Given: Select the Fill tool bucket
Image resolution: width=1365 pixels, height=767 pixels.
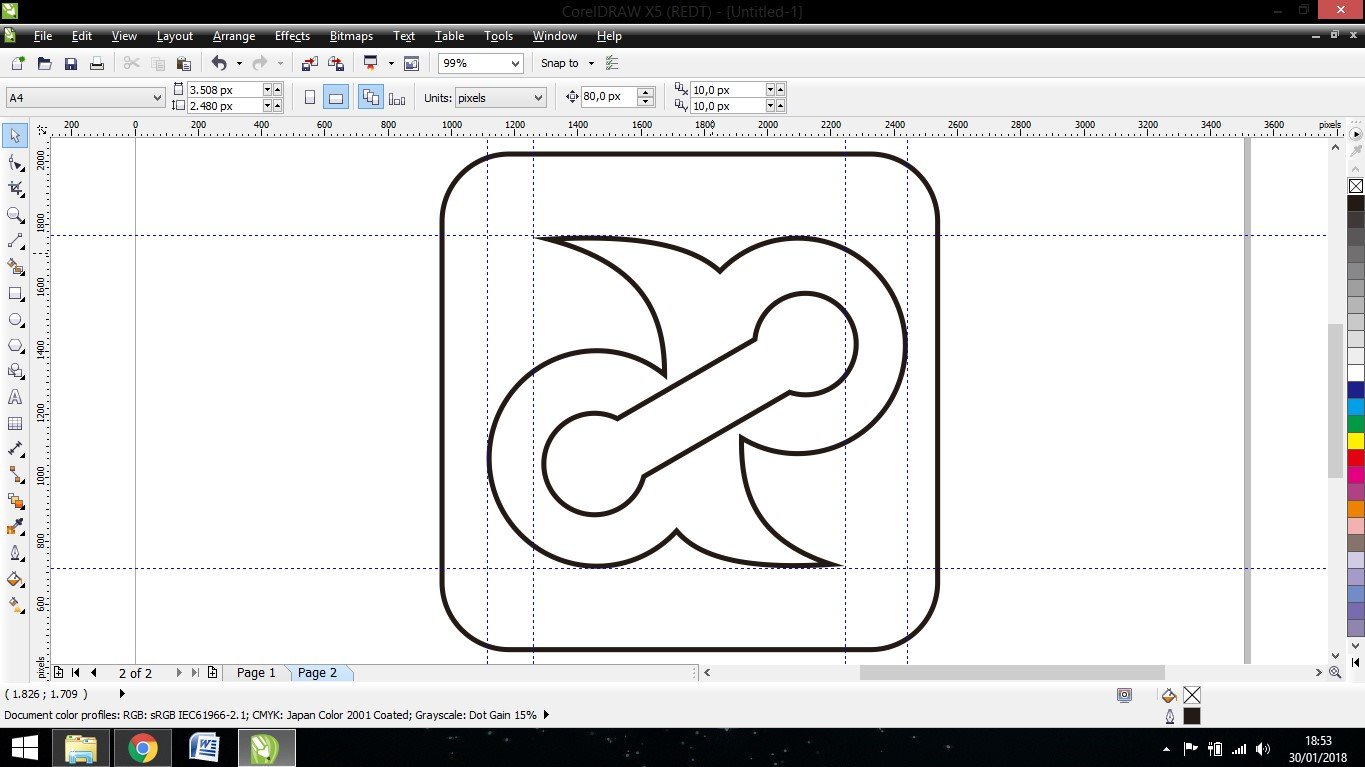Looking at the screenshot, I should coord(15,579).
